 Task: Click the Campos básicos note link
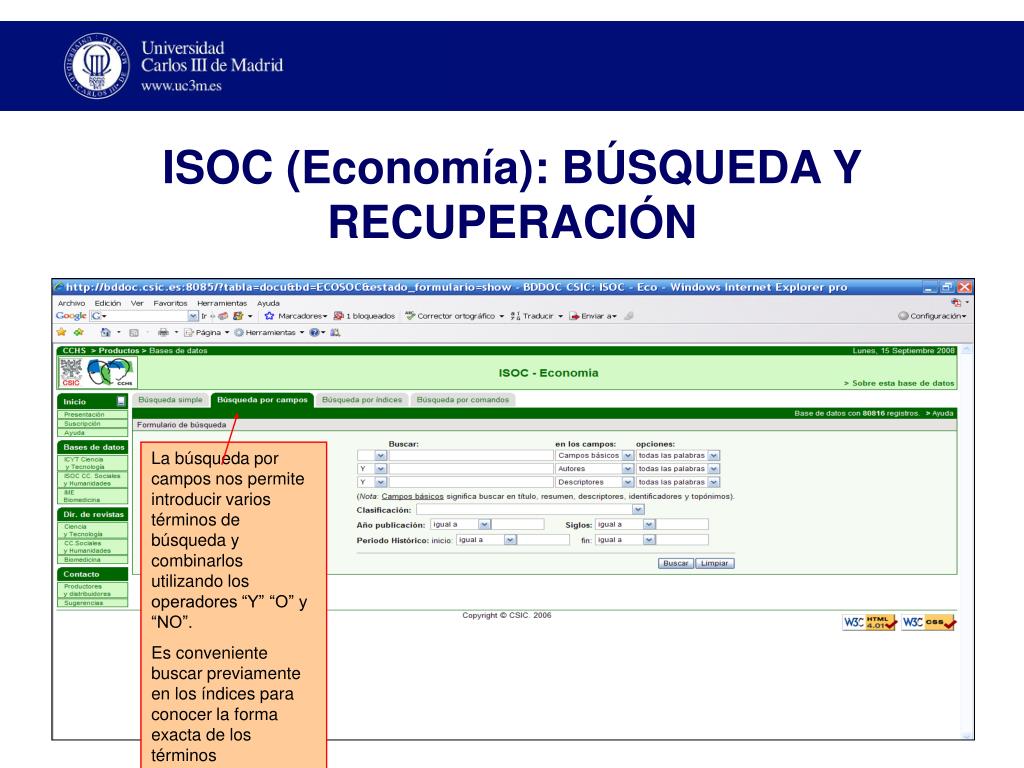coord(412,496)
